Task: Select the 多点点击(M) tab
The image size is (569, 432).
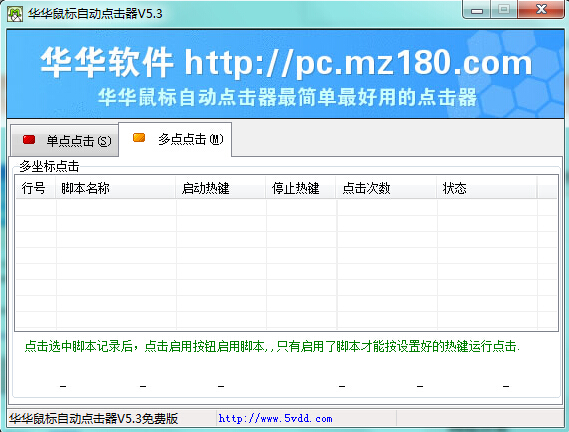Action: (175, 139)
